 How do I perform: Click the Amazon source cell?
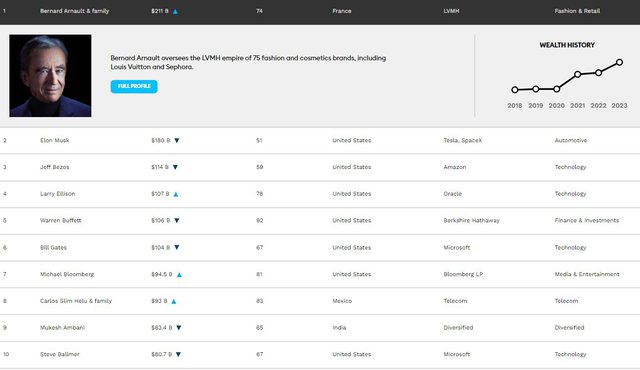click(x=455, y=167)
